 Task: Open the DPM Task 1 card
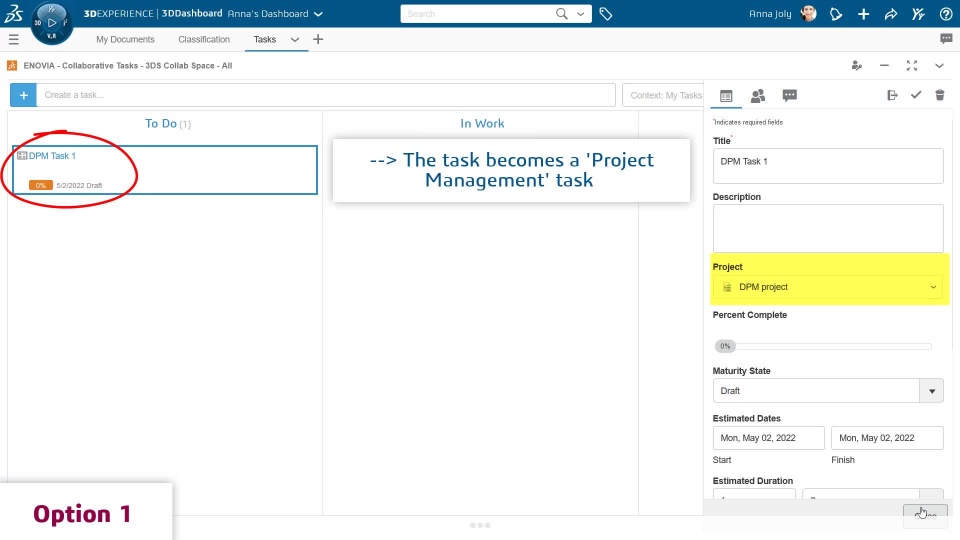165,170
